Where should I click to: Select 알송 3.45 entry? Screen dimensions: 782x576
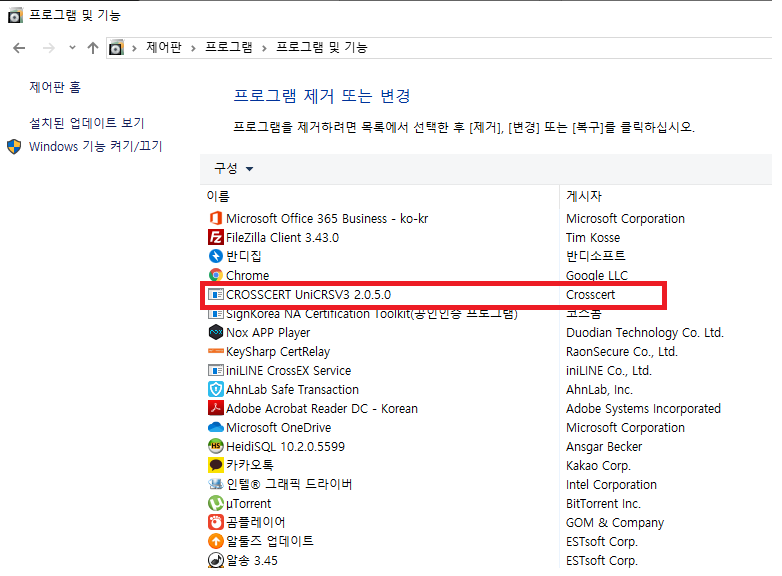point(252,560)
